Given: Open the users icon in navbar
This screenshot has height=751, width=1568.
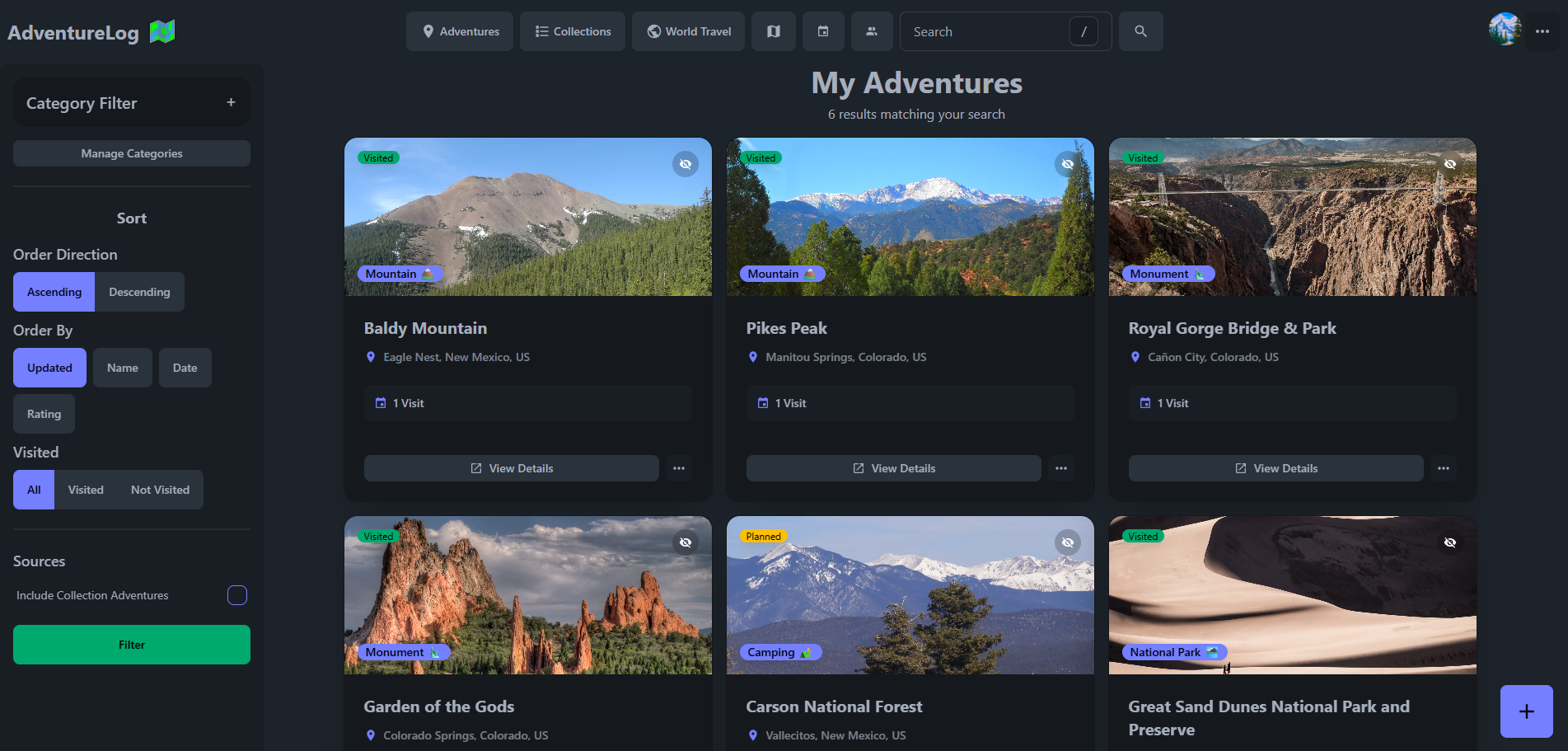Looking at the screenshot, I should click(x=871, y=31).
